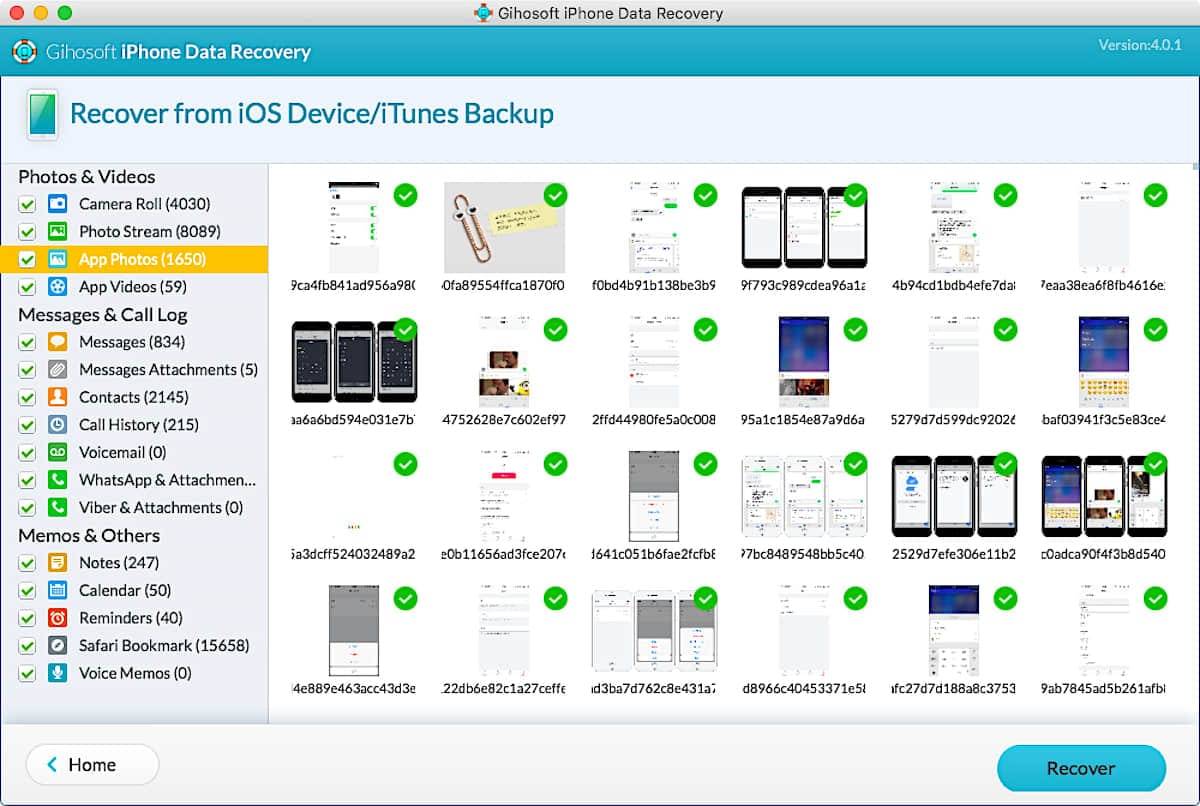Deselect the checkmark on photo 9ca4fb841ad956a98
Image resolution: width=1200 pixels, height=806 pixels.
(405, 194)
